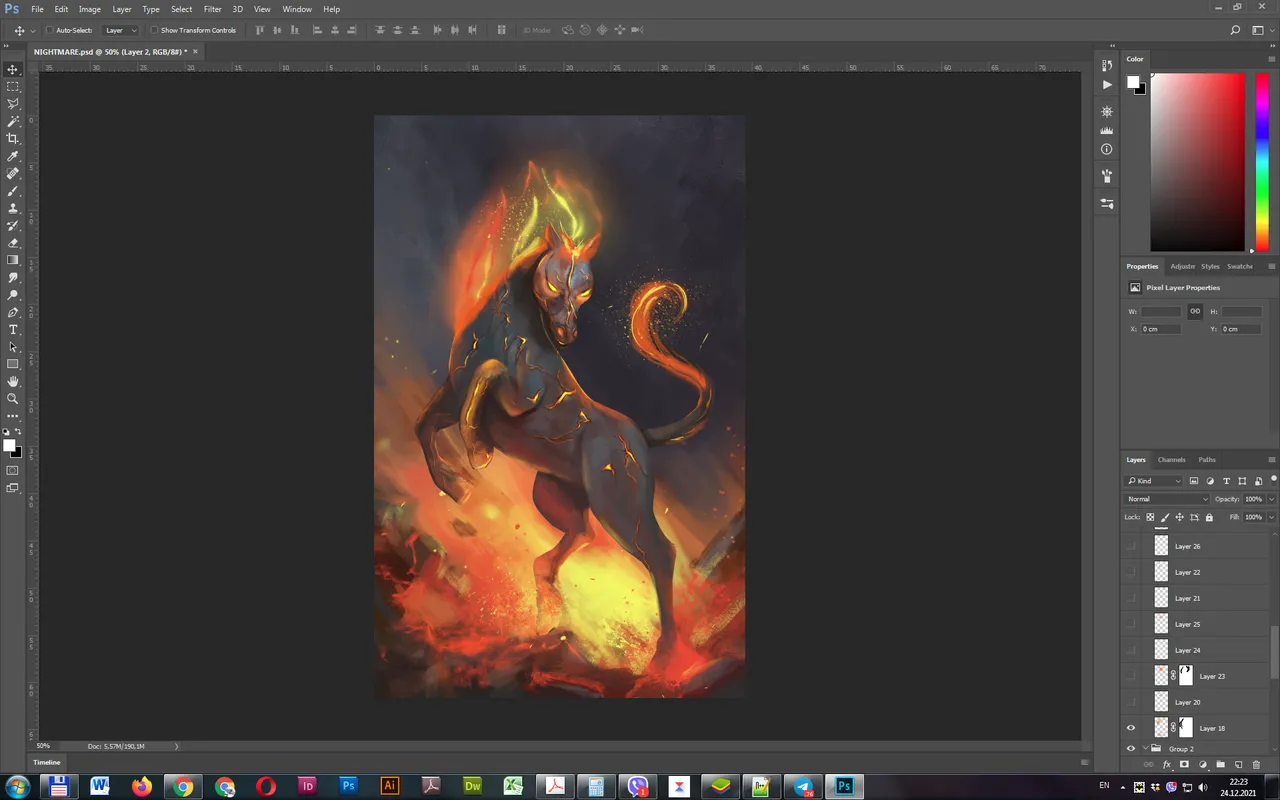Open the blend mode Normal dropdown
1280x800 pixels.
click(x=1167, y=499)
